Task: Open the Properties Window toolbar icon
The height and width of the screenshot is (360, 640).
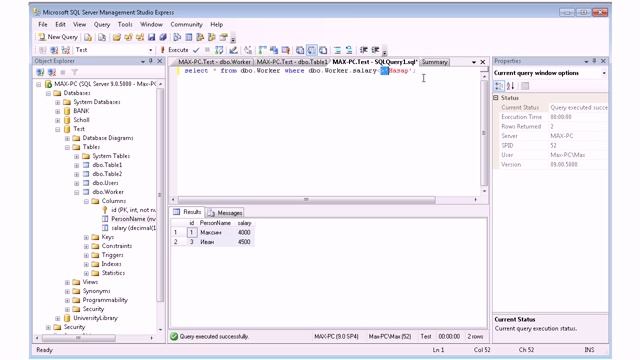Action: [223, 38]
